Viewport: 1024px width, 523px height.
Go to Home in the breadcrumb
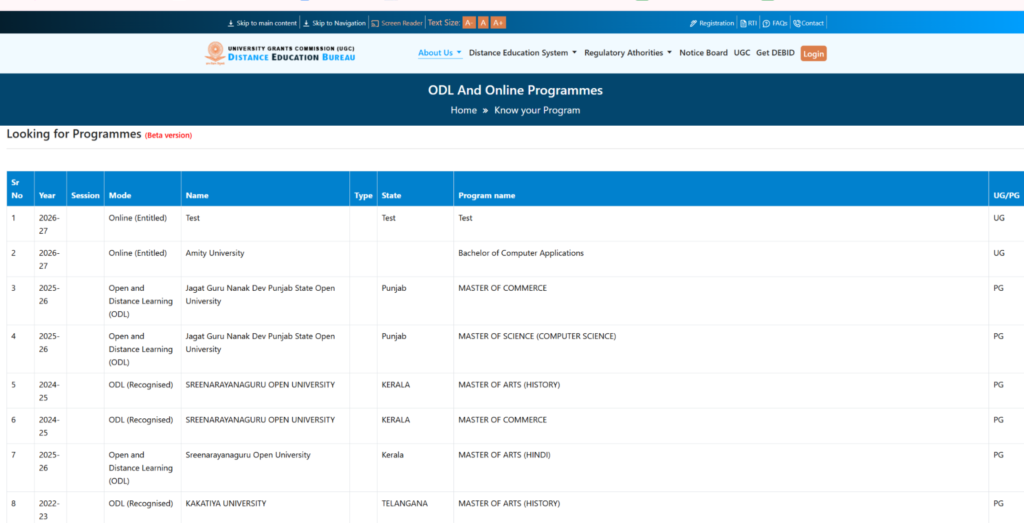pos(464,110)
